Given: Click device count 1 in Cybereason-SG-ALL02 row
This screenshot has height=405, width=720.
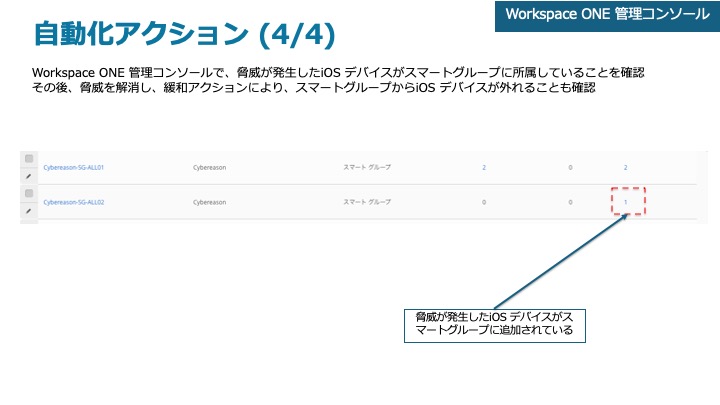Looking at the screenshot, I should click(x=625, y=202).
